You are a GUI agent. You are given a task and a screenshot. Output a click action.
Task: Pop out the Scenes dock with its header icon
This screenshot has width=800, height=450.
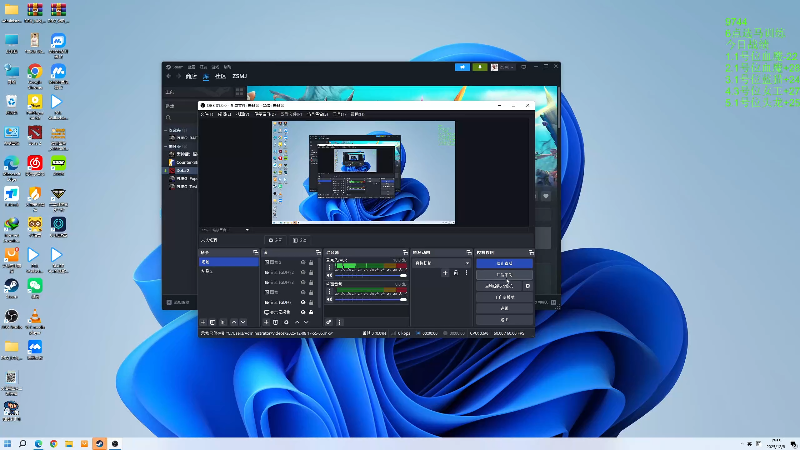point(256,253)
